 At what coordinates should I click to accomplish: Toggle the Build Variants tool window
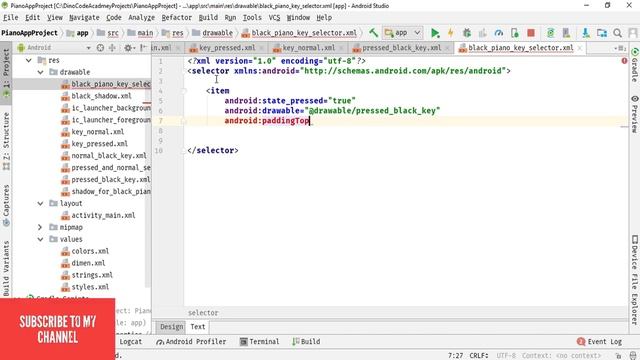6,268
